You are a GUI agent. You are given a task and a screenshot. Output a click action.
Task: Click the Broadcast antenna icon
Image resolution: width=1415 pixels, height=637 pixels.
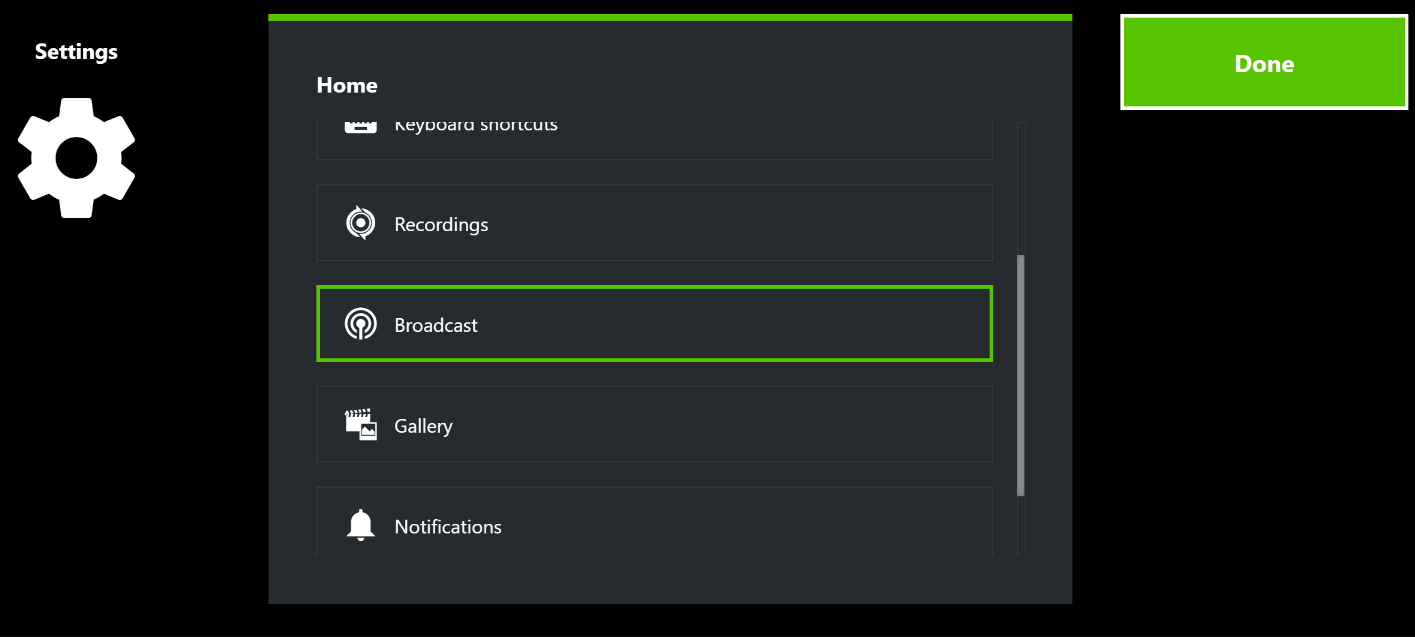click(x=360, y=324)
